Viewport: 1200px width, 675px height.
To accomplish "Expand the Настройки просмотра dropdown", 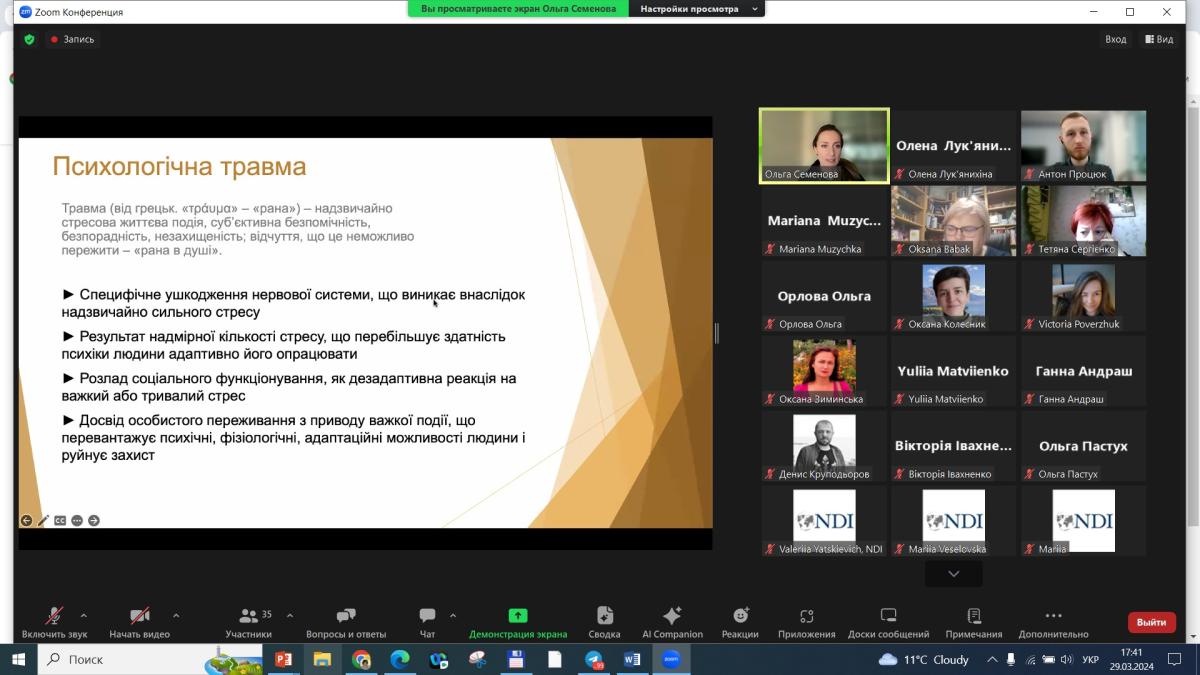I will [x=755, y=9].
